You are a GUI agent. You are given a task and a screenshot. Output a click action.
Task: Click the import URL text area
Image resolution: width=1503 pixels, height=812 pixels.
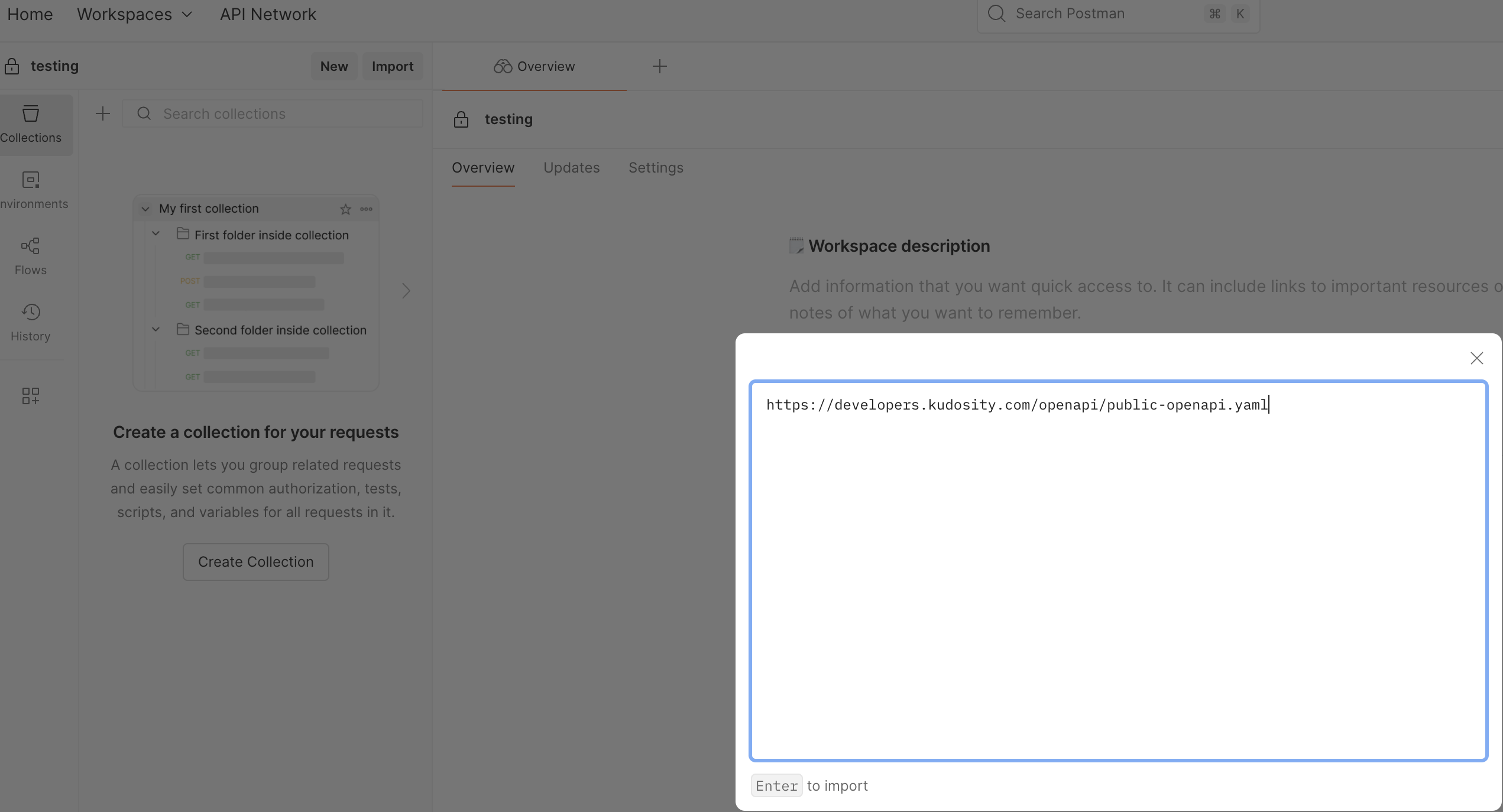[1118, 571]
